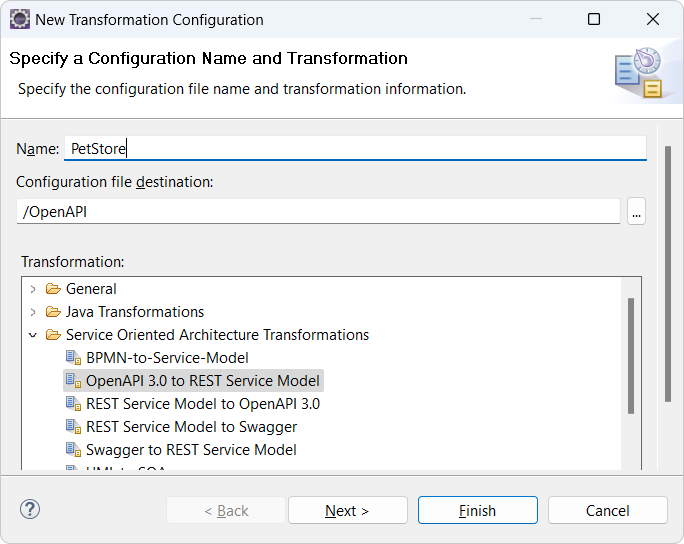Viewport: 684px width, 544px height.
Task: Go to the Next wizard page
Action: click(x=348, y=510)
